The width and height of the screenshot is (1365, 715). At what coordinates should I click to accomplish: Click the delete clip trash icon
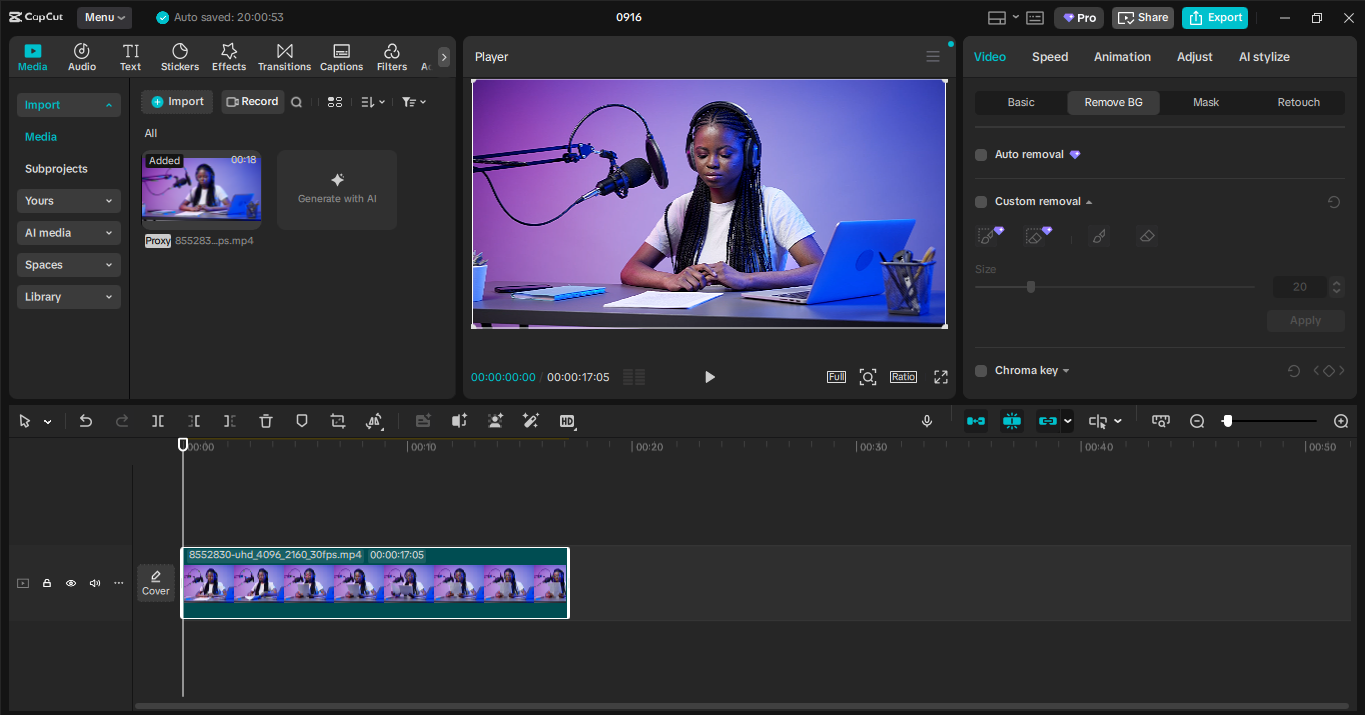tap(265, 421)
